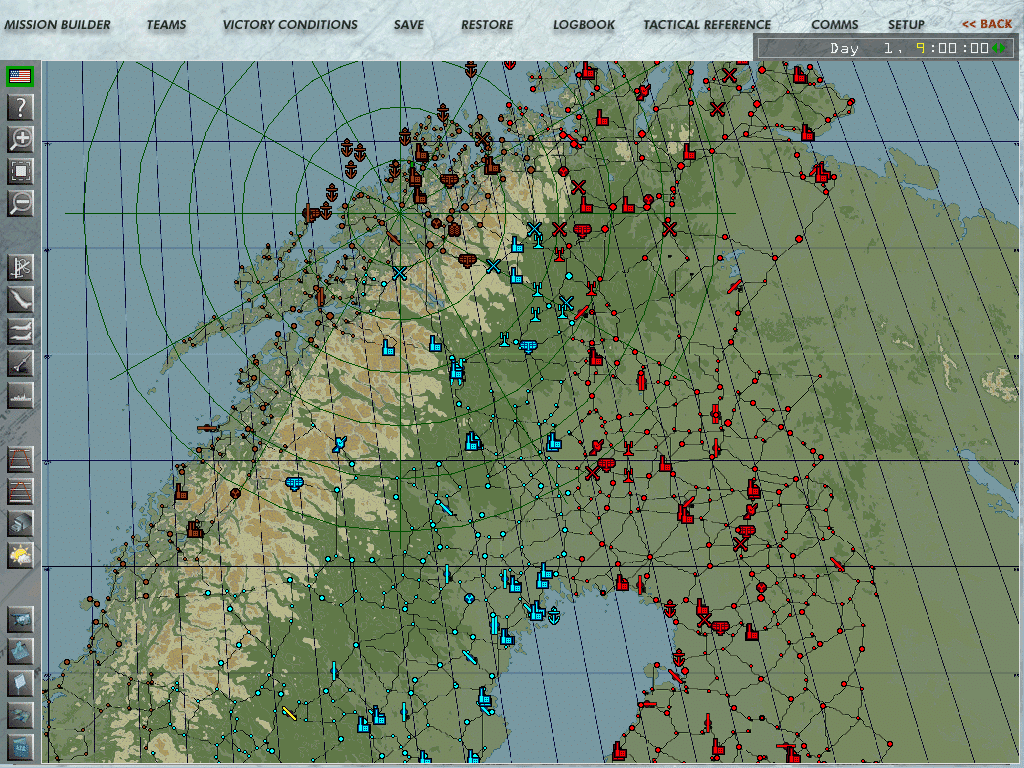Pick the artillery ground unit tool
The image size is (1024, 768).
20,363
